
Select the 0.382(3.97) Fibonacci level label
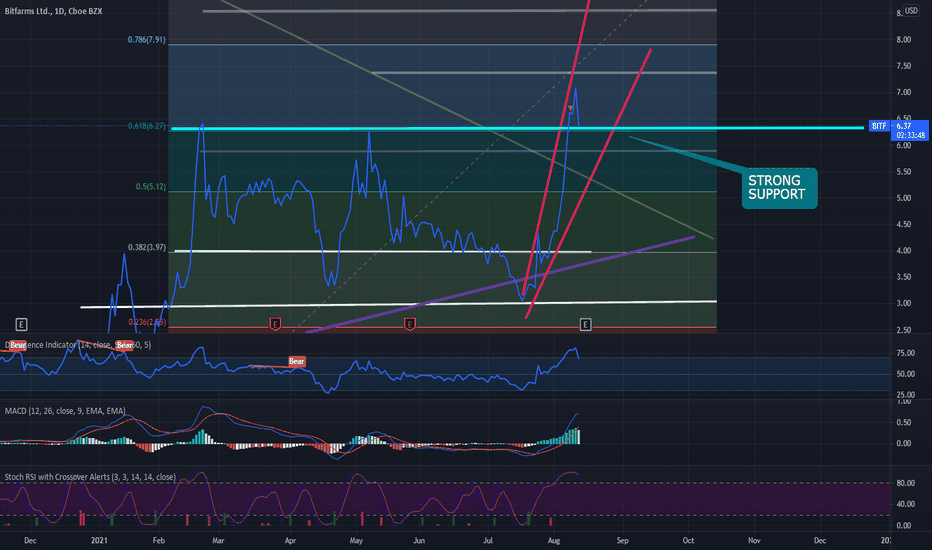tap(147, 247)
